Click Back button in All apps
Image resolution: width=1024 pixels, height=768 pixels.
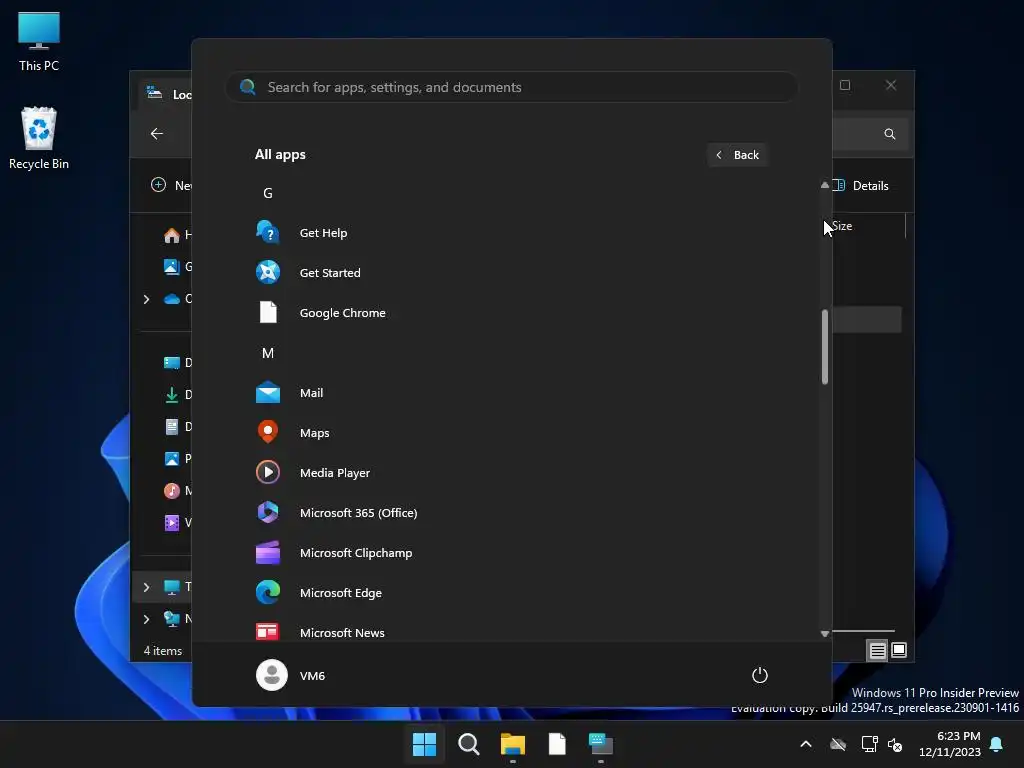pos(737,155)
